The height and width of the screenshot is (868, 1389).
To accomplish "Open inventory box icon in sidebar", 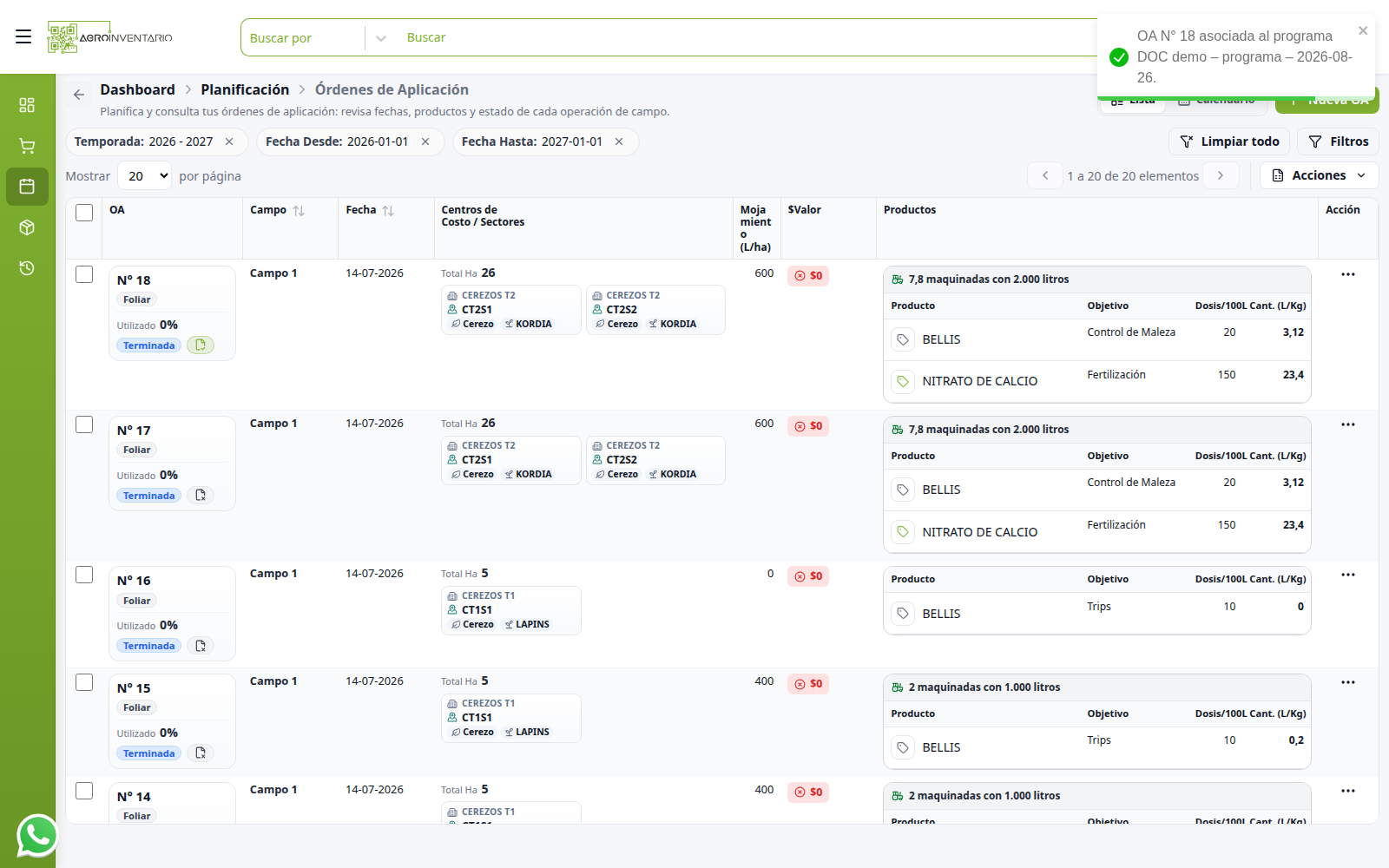I will [27, 227].
